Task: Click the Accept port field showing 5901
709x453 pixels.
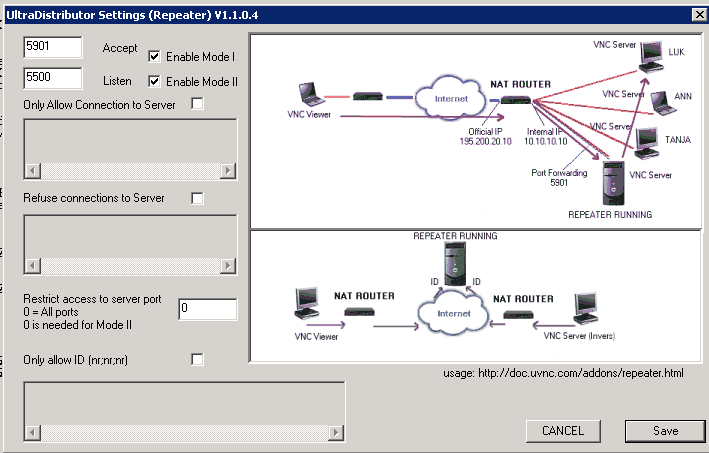Action: tap(52, 48)
